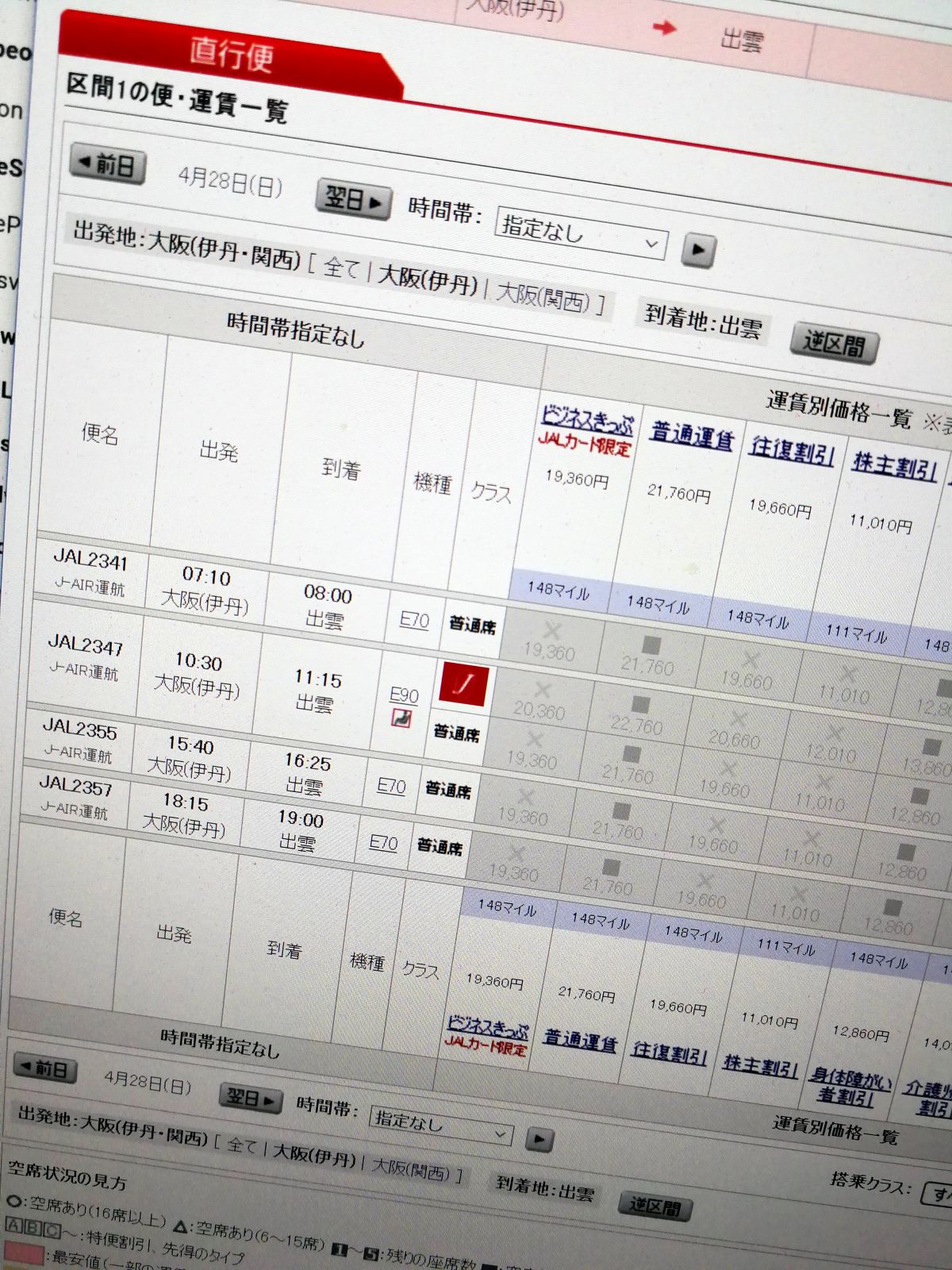Open 株主割引 fare link in table footer
The height and width of the screenshot is (1270, 952).
(x=760, y=1067)
